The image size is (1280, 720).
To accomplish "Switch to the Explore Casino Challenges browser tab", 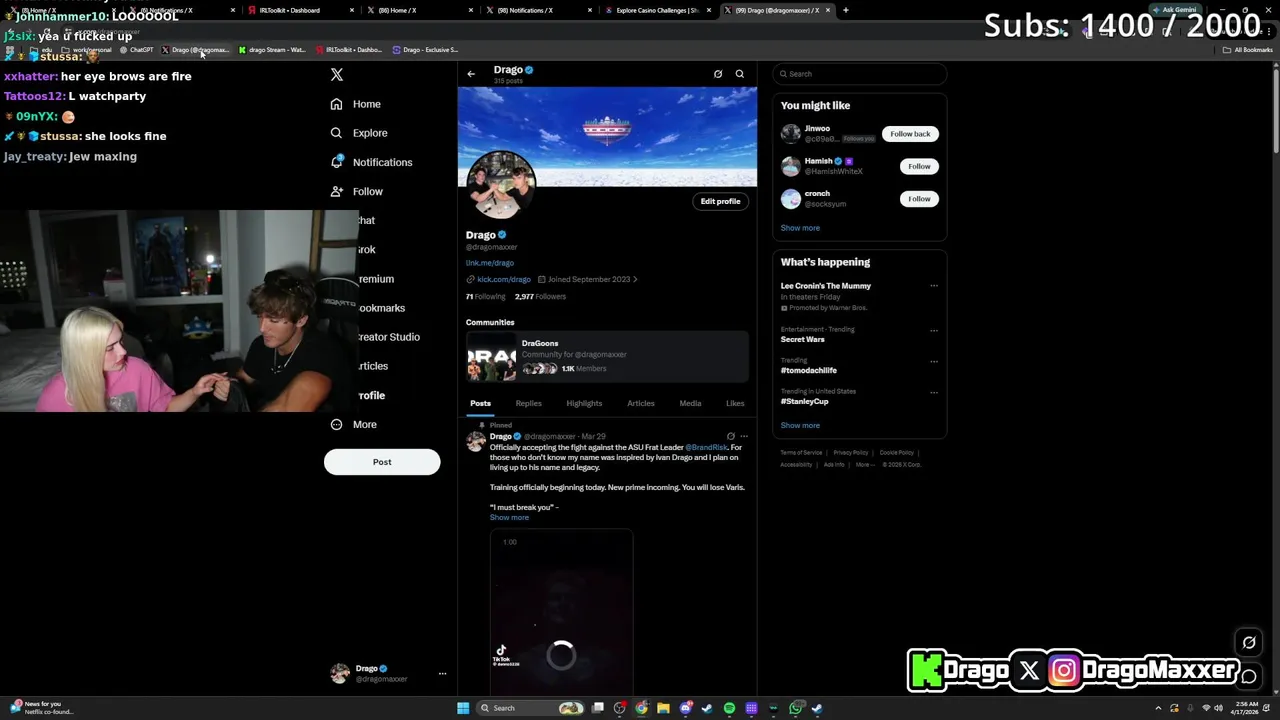I will point(656,10).
